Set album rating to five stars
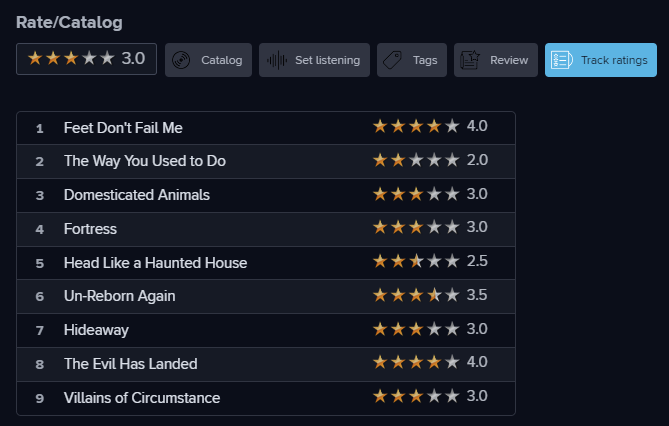This screenshot has height=426, width=669. [x=107, y=58]
